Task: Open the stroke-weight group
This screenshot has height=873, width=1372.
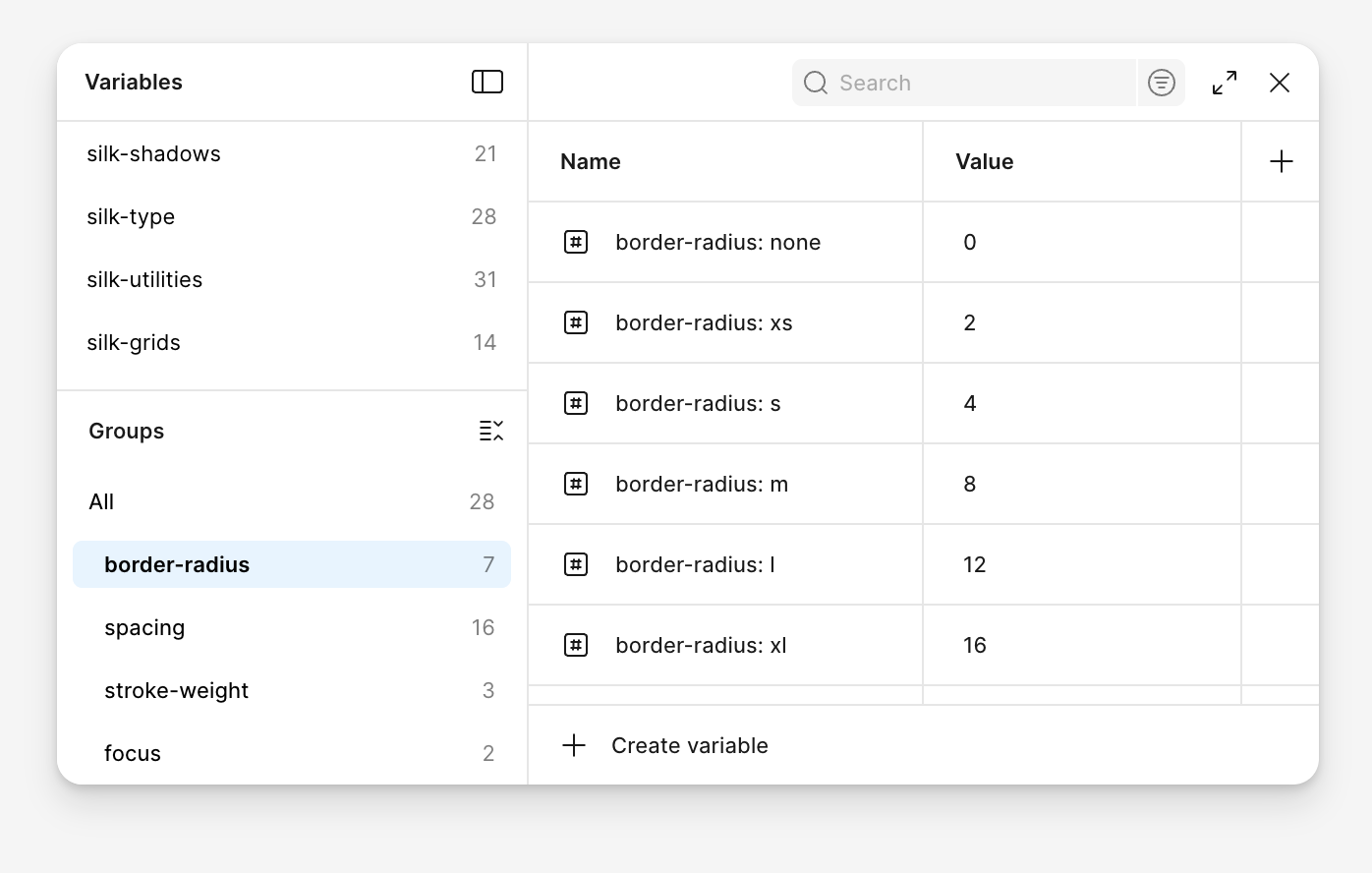Action: 177,691
